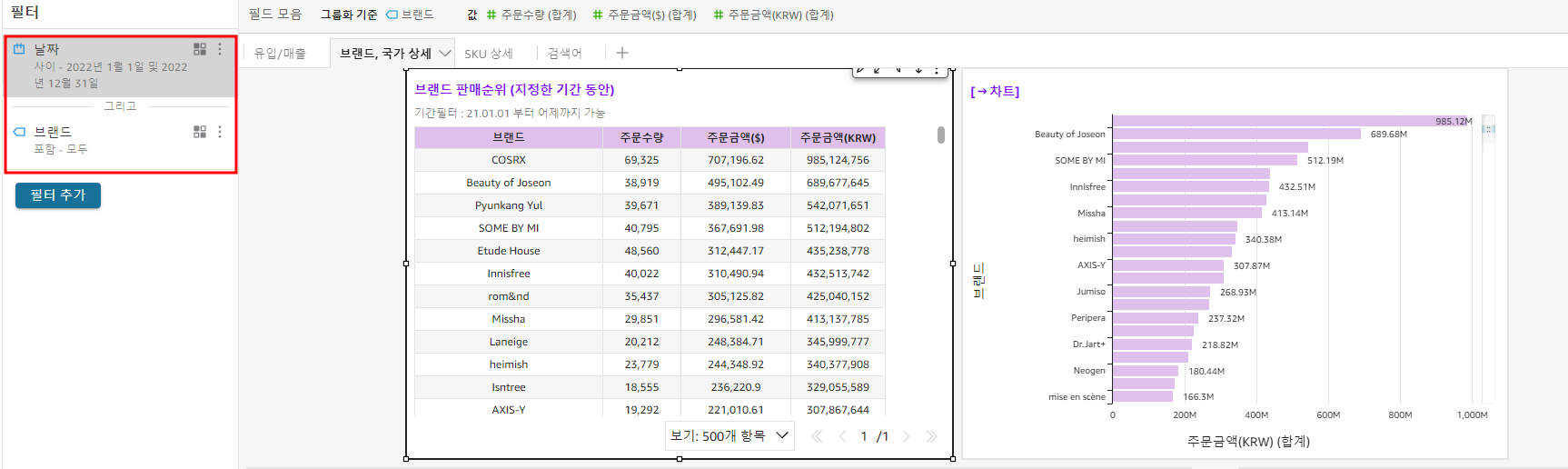Screen dimensions: 1568x469
Task: Go to first page of table
Action: coord(817,436)
